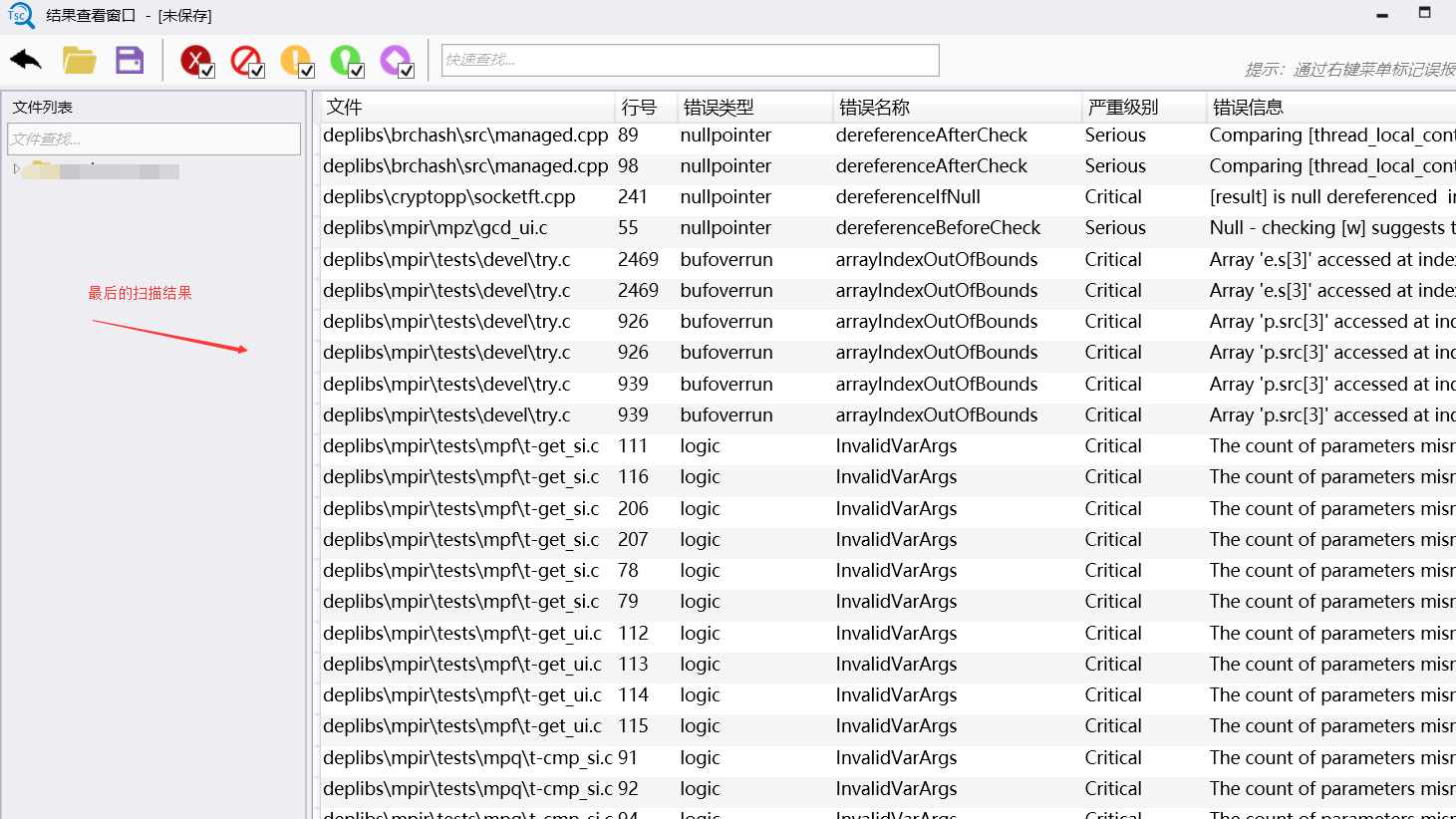Click the red X critical errors filter icon
Image resolution: width=1456 pixels, height=819 pixels.
tap(195, 58)
